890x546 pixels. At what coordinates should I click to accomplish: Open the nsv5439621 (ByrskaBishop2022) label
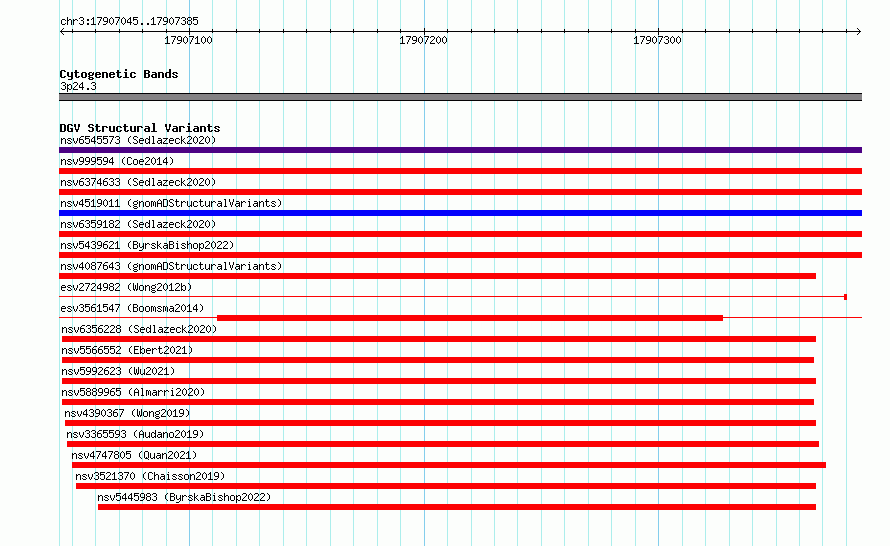(x=147, y=245)
